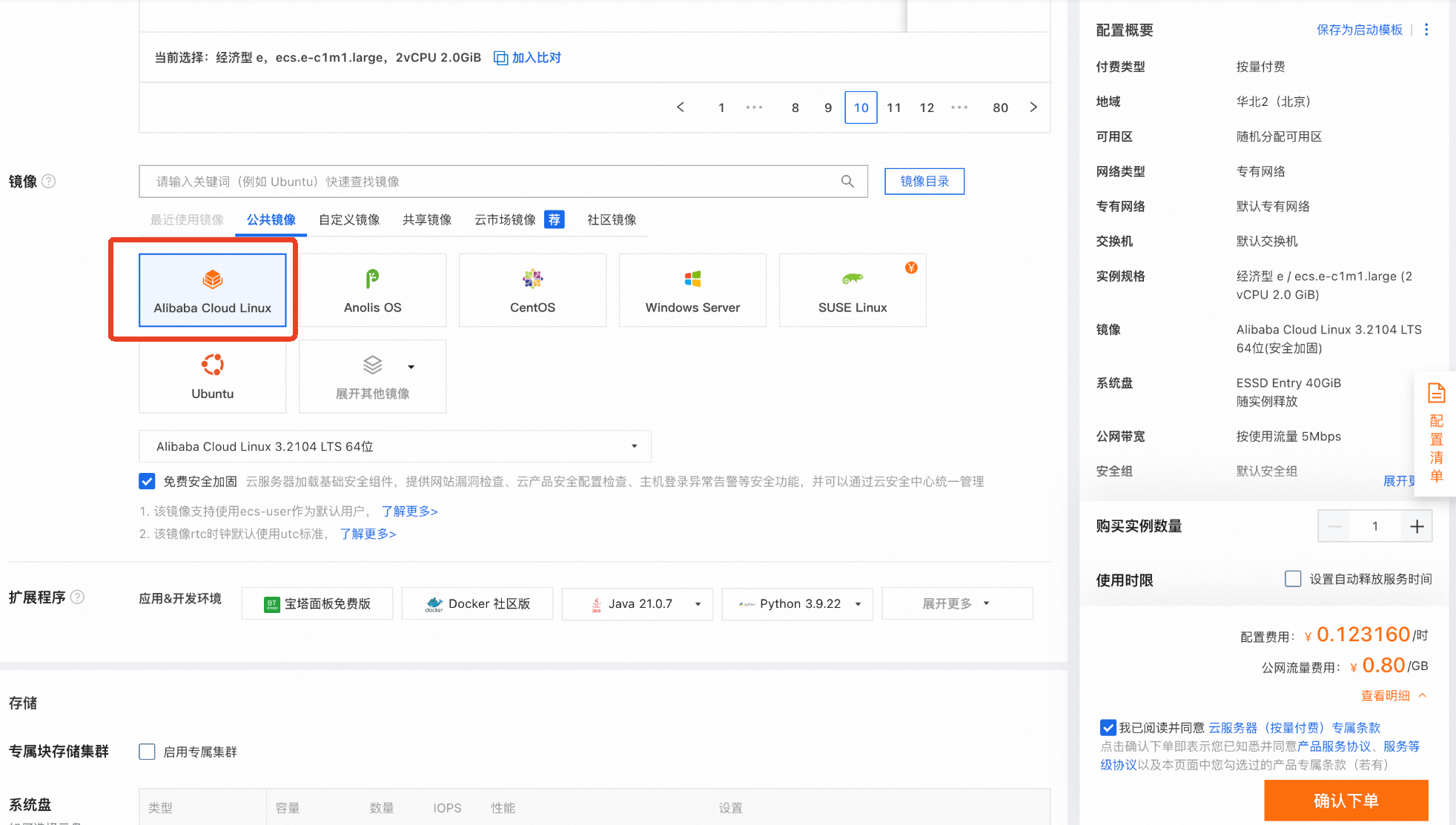Screen dimensions: 1456x825
Task: Pick the Windows Server image icon
Action: (692, 280)
